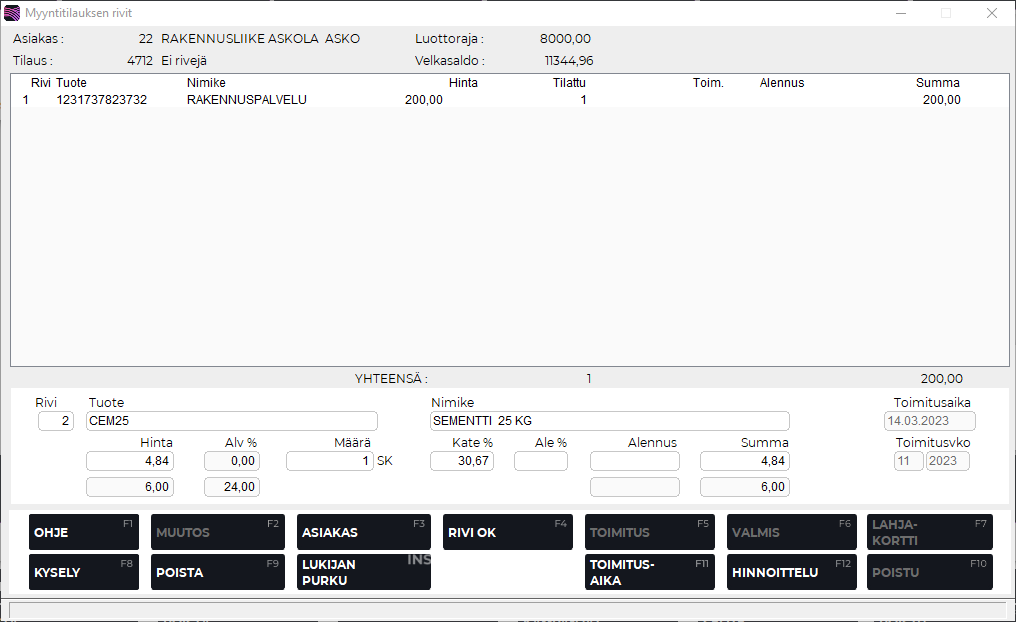Click the Nimike field with SEMENTTI 25 KG

tap(609, 421)
